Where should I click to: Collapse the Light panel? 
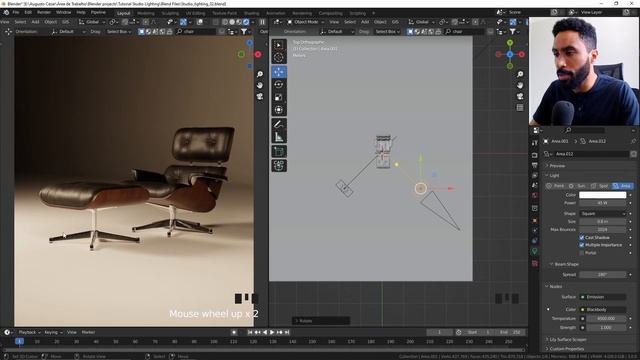click(x=554, y=176)
